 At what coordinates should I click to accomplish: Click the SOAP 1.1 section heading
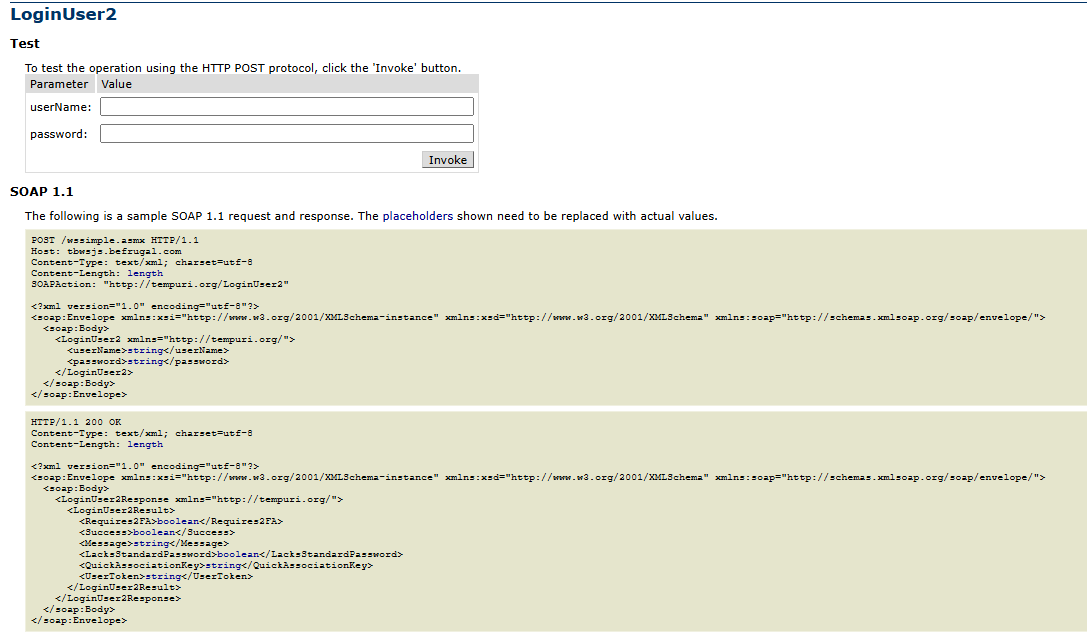[41, 192]
